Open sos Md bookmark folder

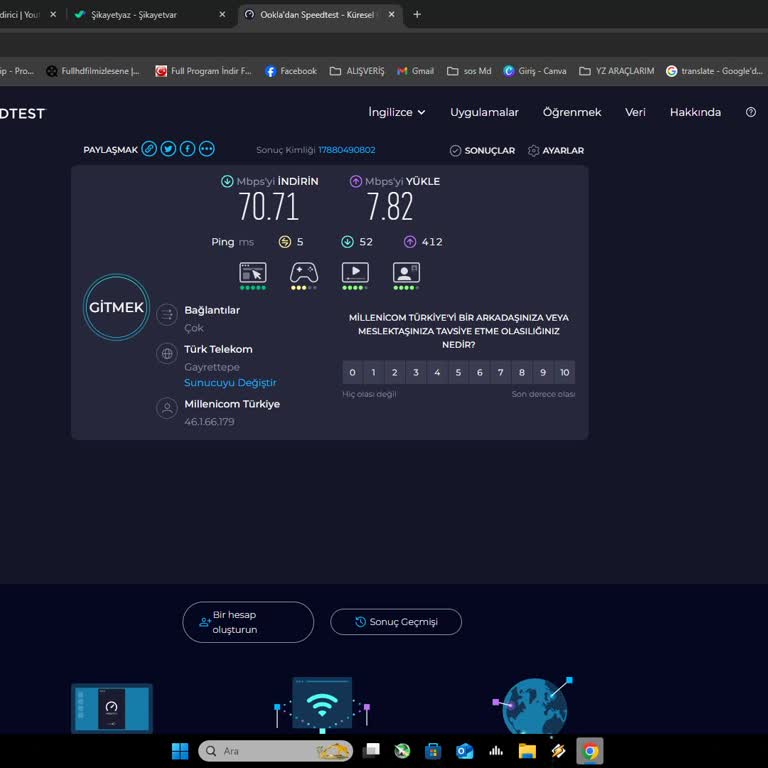click(x=469, y=71)
